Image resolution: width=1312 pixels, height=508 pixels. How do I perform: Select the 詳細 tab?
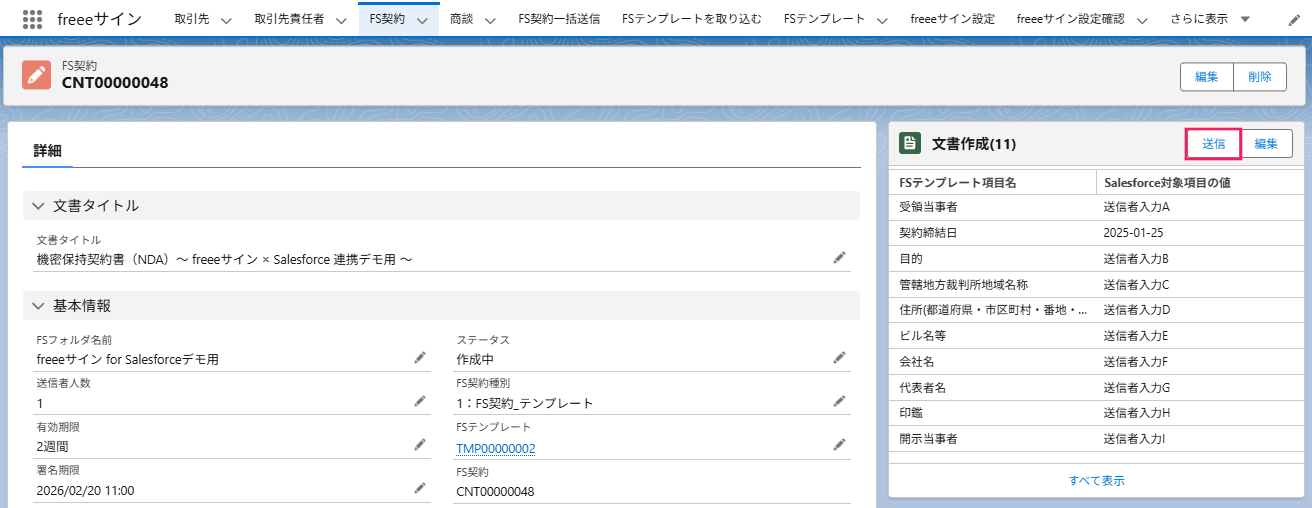pos(47,151)
